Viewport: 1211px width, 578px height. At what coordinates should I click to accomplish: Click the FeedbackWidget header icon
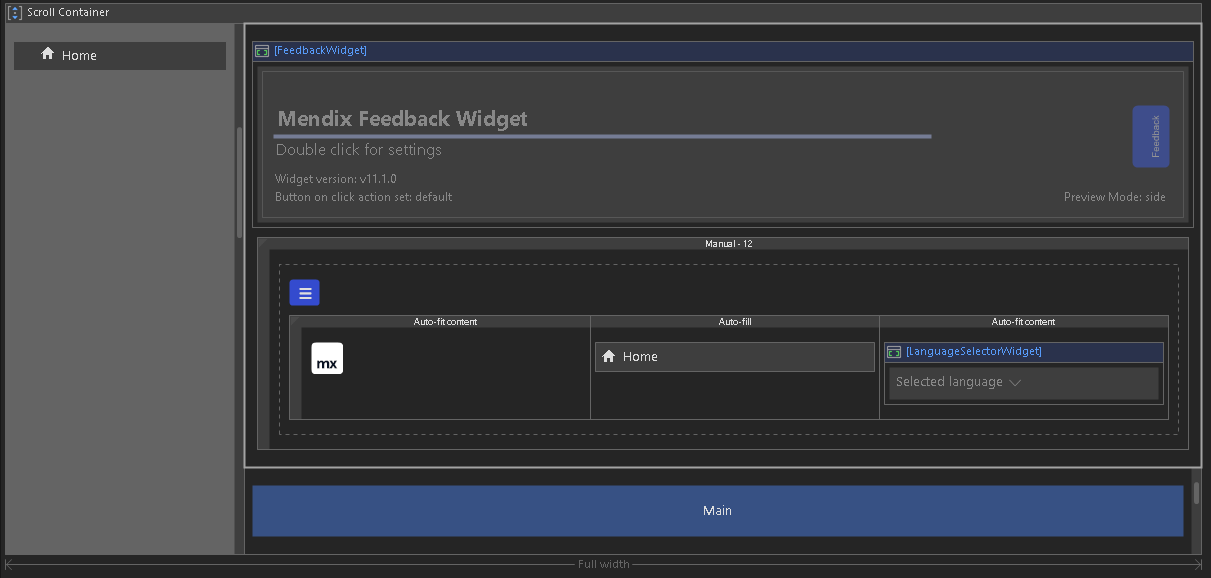(x=262, y=50)
